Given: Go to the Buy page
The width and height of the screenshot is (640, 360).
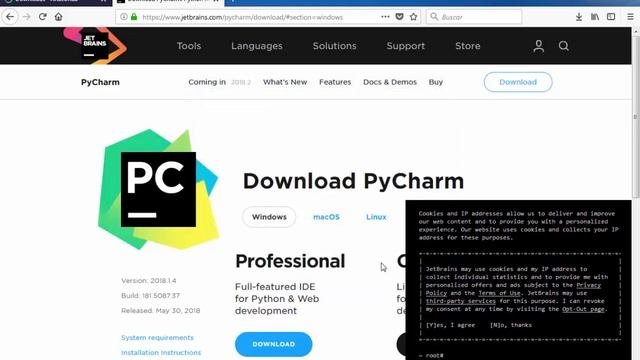Looking at the screenshot, I should click(x=436, y=82).
